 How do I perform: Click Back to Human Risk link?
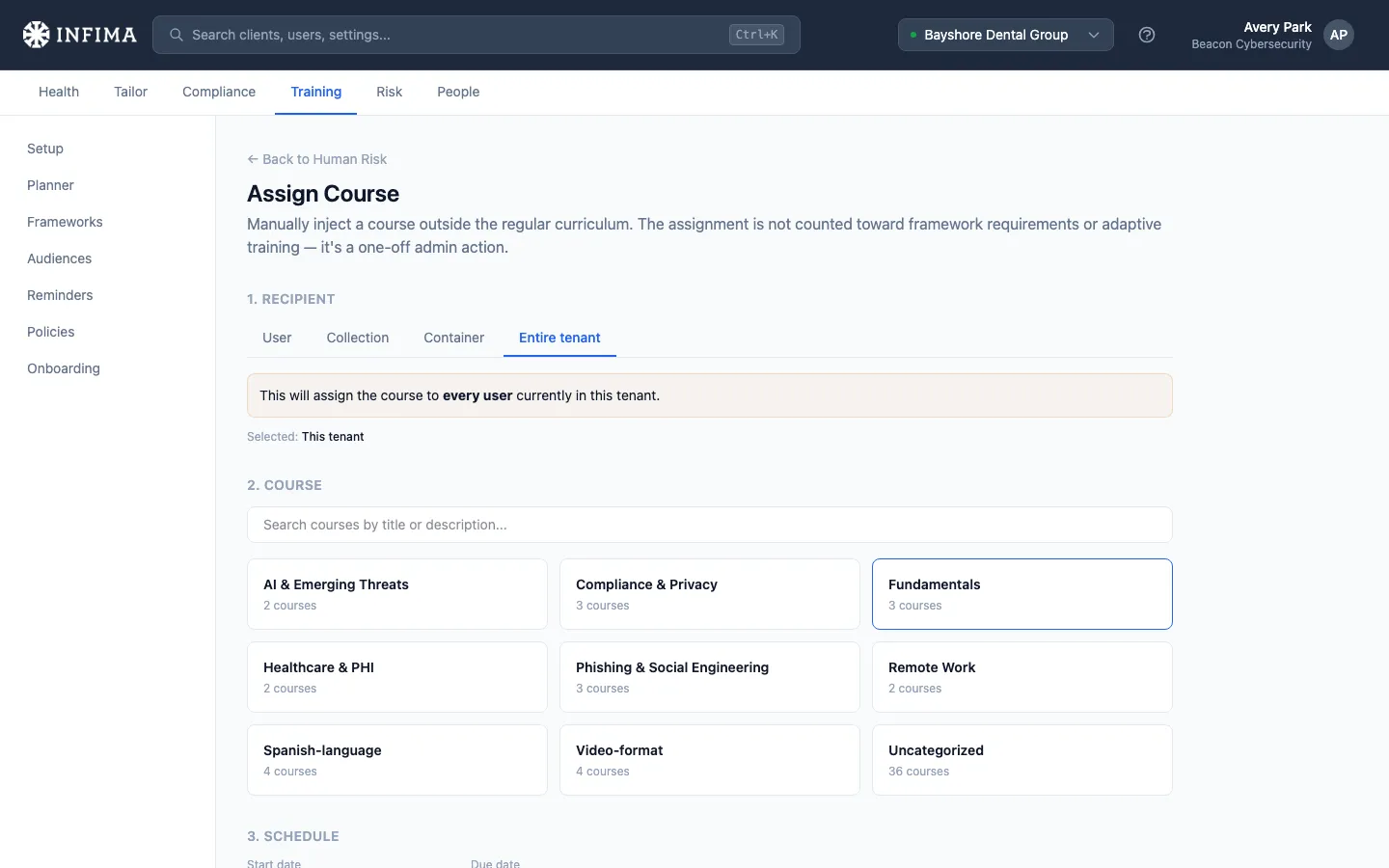click(x=317, y=159)
